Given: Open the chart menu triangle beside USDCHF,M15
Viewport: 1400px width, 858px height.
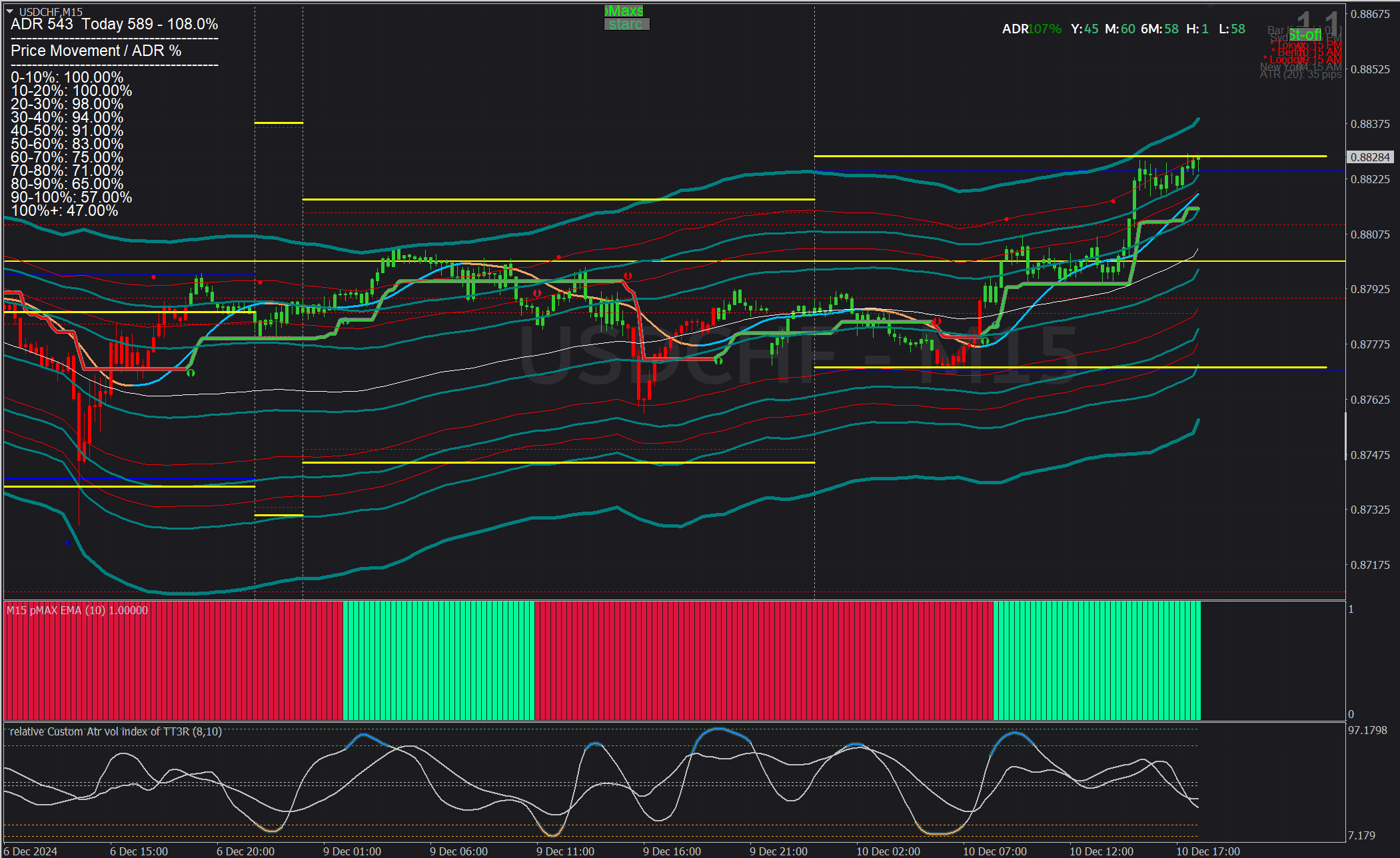Looking at the screenshot, I should pyautogui.click(x=9, y=11).
